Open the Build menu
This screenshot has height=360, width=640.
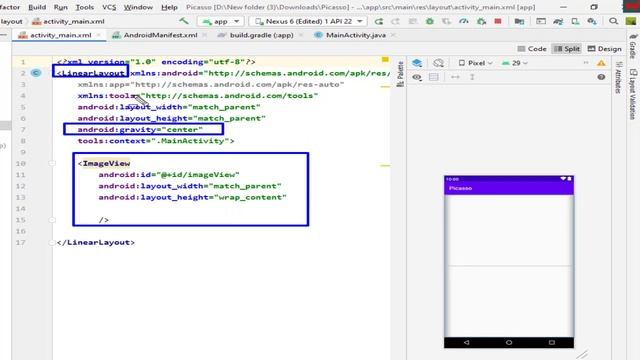pyautogui.click(x=37, y=7)
